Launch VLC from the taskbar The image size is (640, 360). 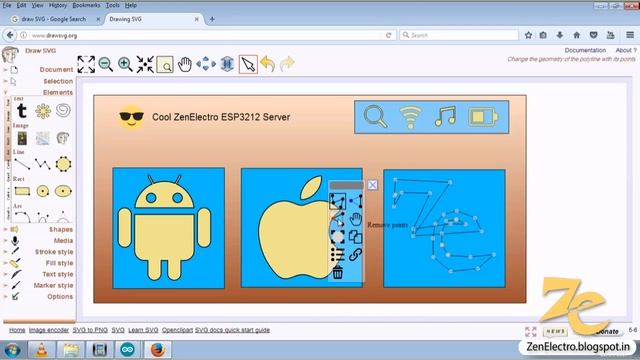(42, 350)
